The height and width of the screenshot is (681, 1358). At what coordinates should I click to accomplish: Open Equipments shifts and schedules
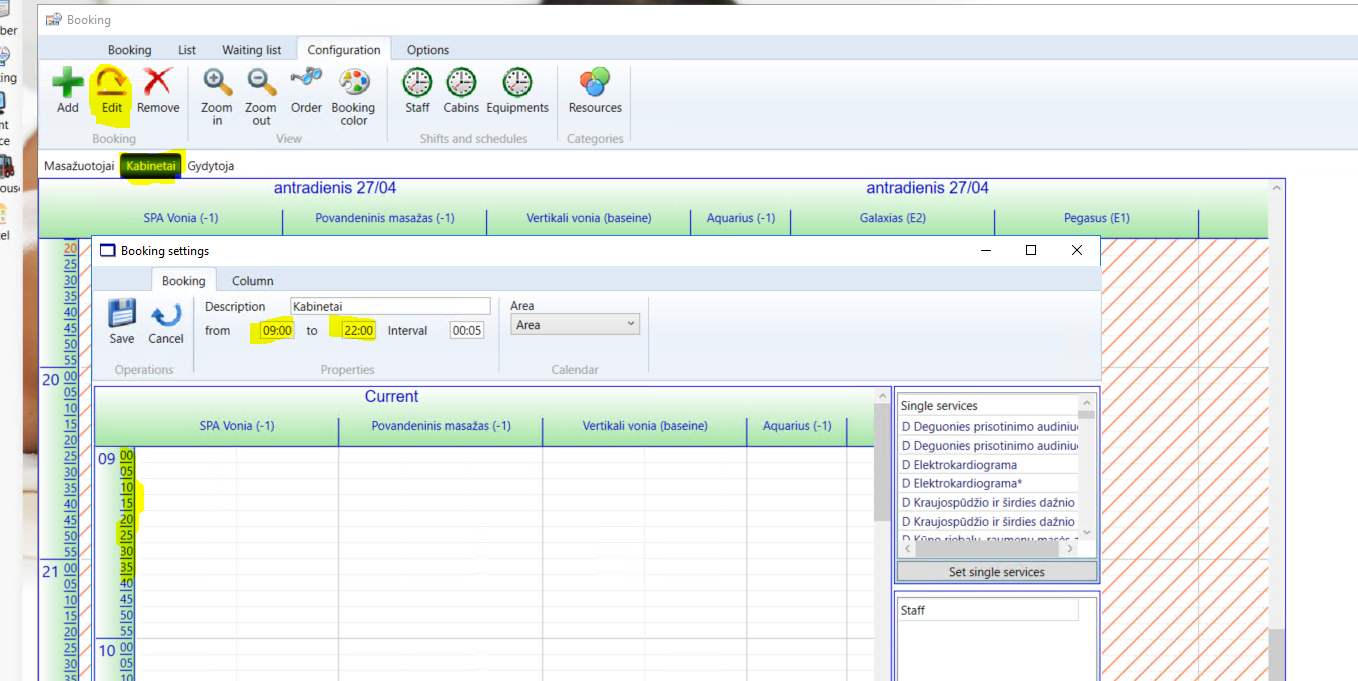pyautogui.click(x=517, y=83)
